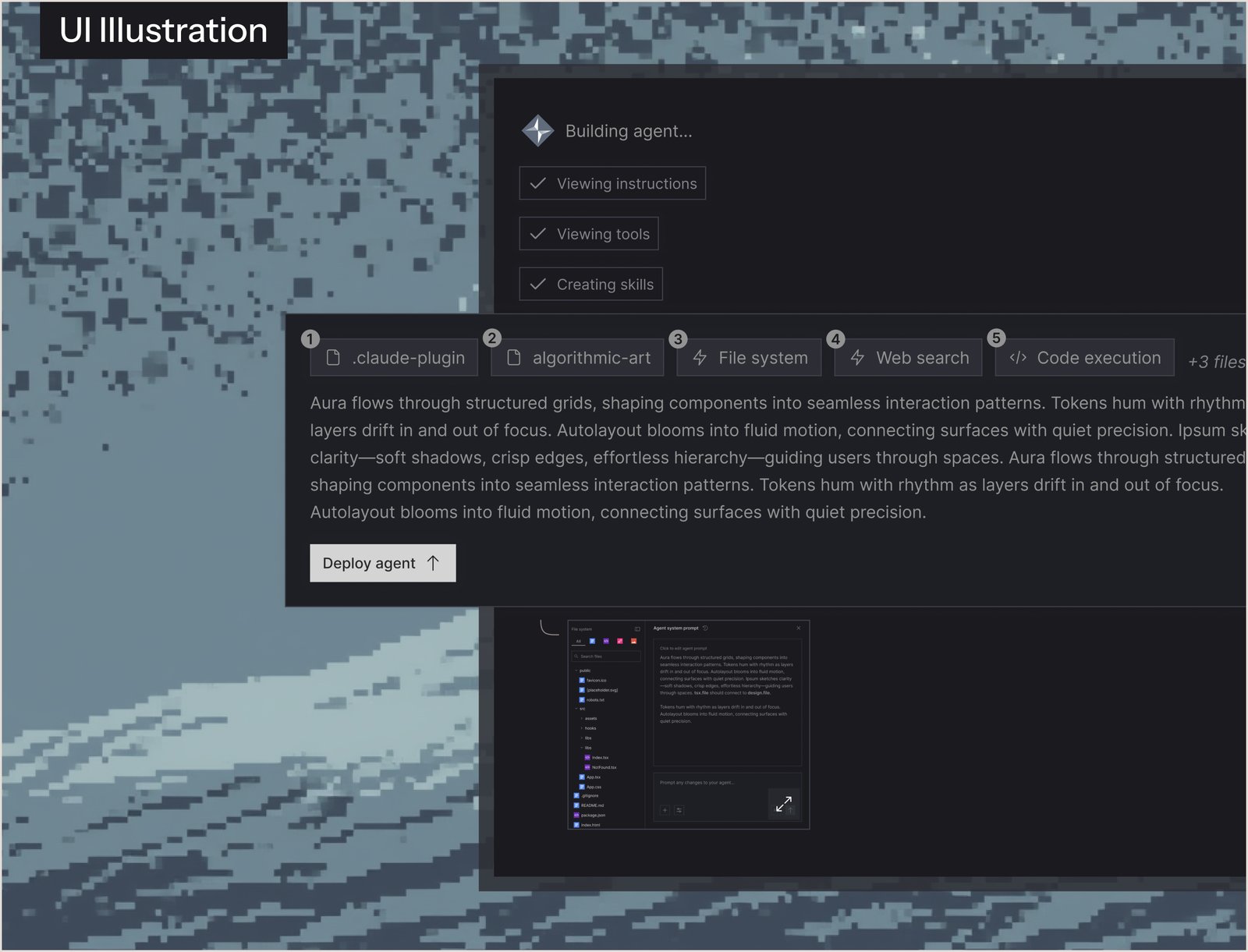The height and width of the screenshot is (952, 1248).
Task: Expand the assets folder in file tree
Action: point(589,718)
